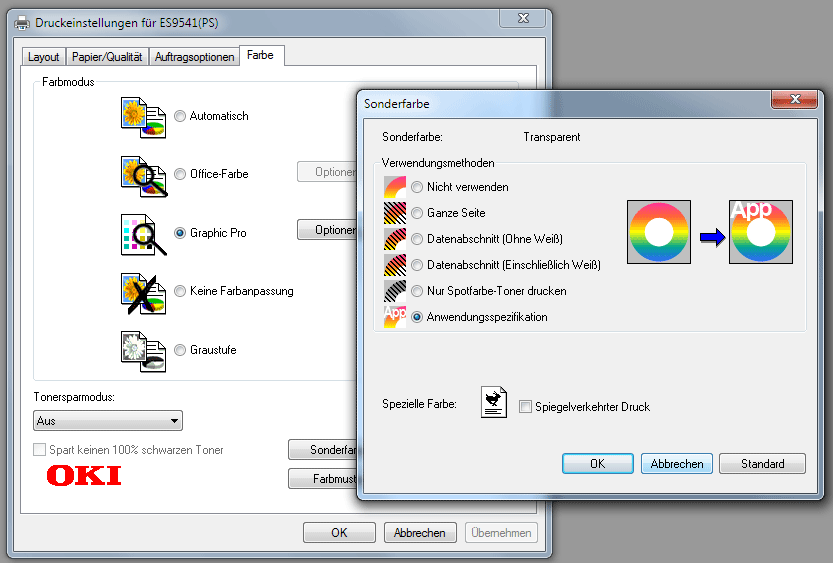Image resolution: width=833 pixels, height=563 pixels.
Task: Open the Papier/Qualität tab
Action: coord(107,57)
